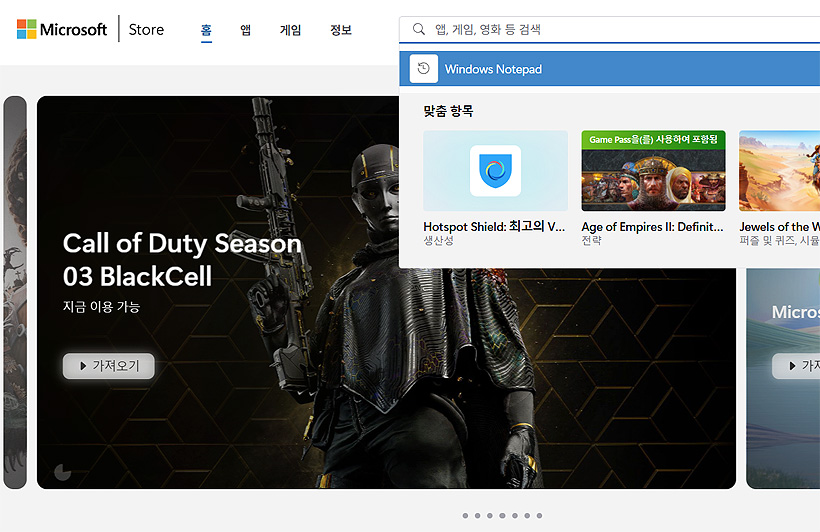Open the 게임 tab
The width and height of the screenshot is (820, 532).
pos(290,30)
